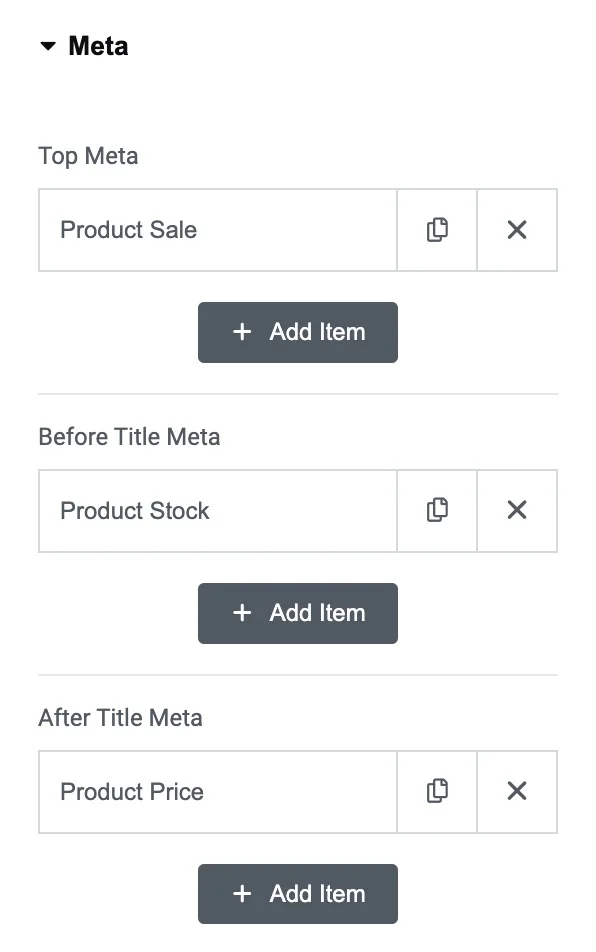The width and height of the screenshot is (596, 952).
Task: Click the Before Title Meta label
Action: (x=129, y=437)
